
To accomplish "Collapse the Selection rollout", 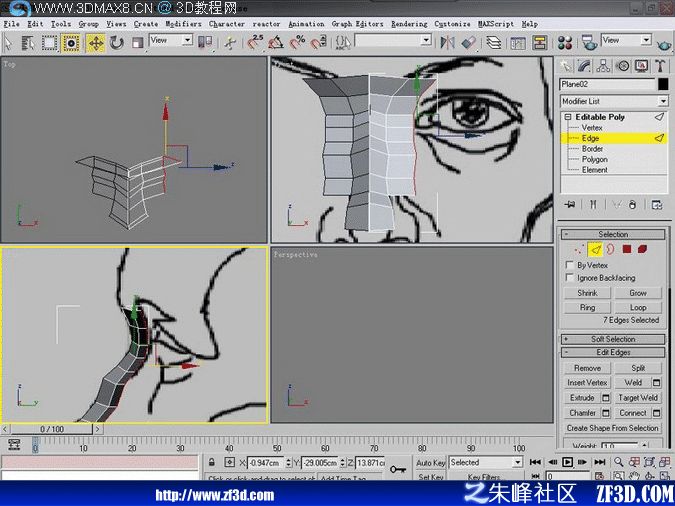I will point(613,234).
